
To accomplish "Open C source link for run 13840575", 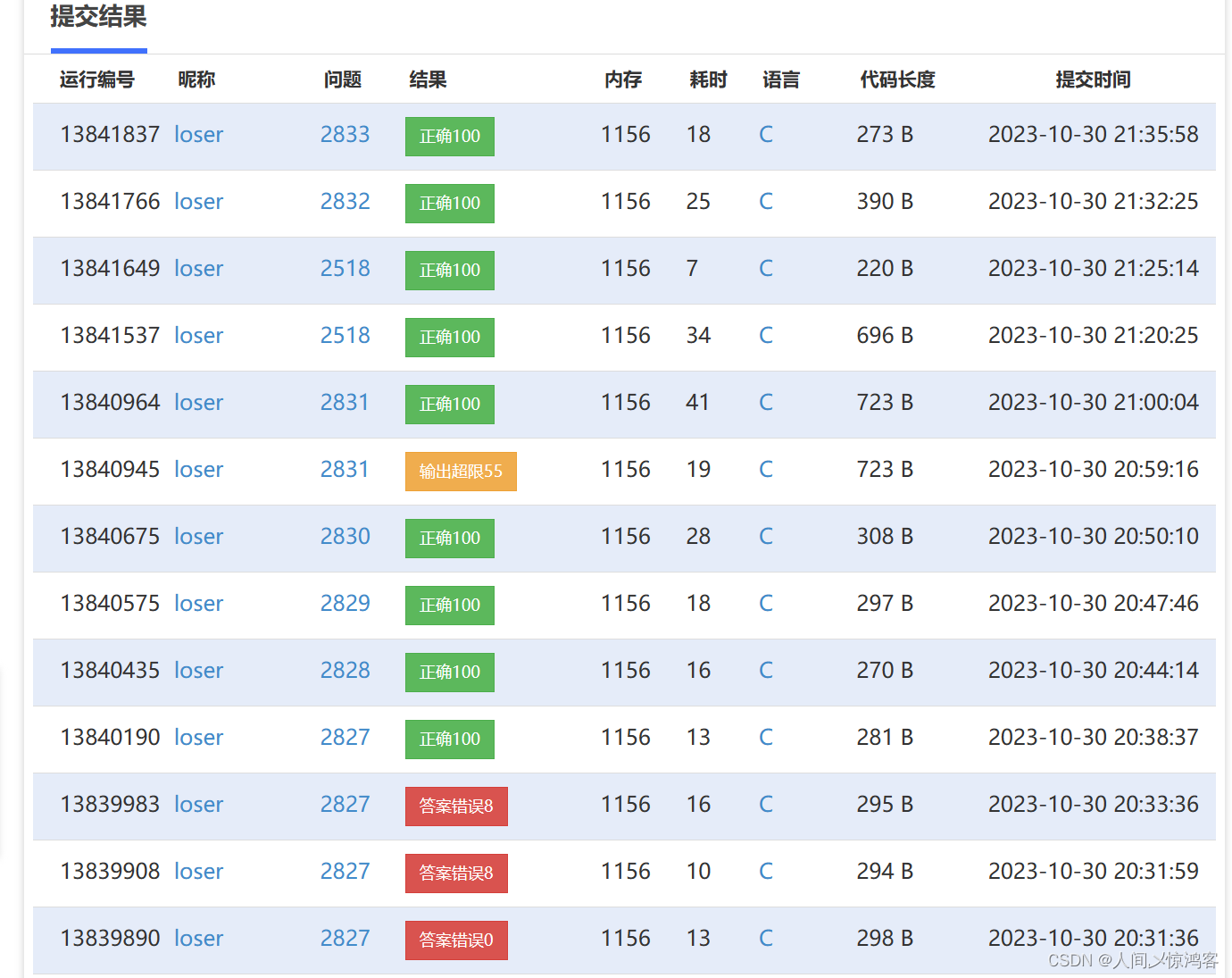I will (766, 604).
